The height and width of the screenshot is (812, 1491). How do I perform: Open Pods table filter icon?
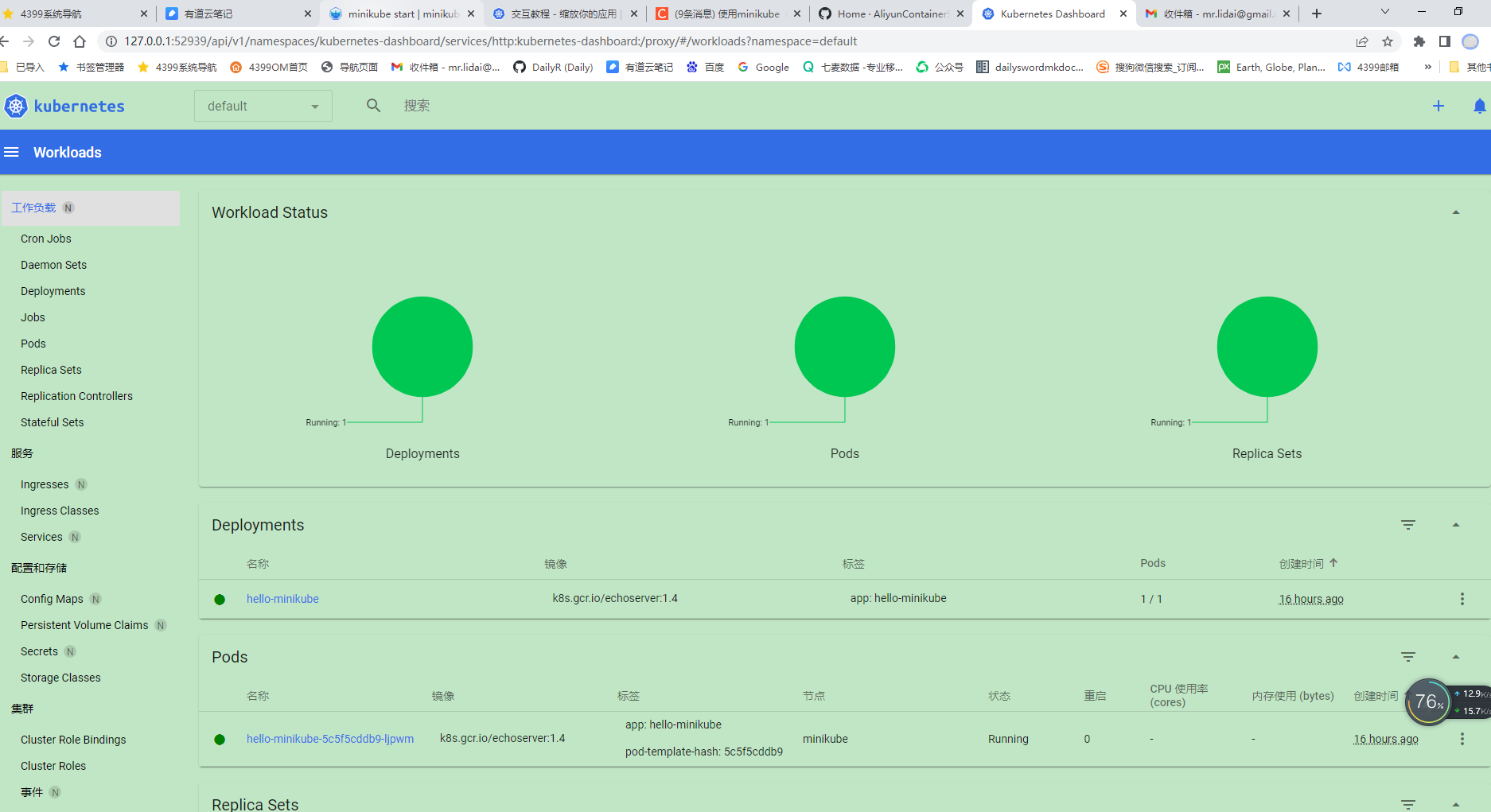click(1408, 657)
